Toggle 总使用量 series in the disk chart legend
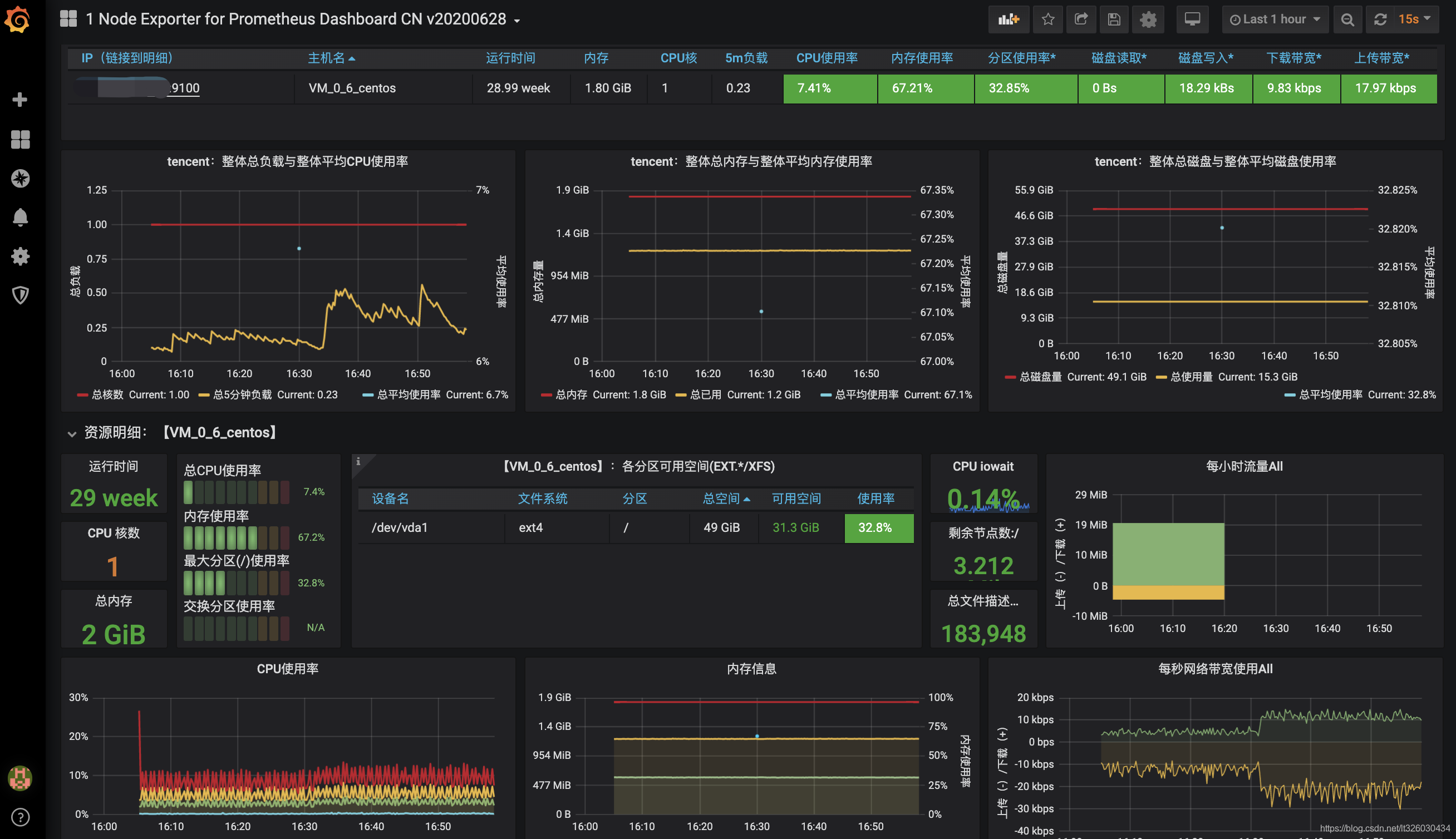Image resolution: width=1456 pixels, height=839 pixels. [1191, 377]
